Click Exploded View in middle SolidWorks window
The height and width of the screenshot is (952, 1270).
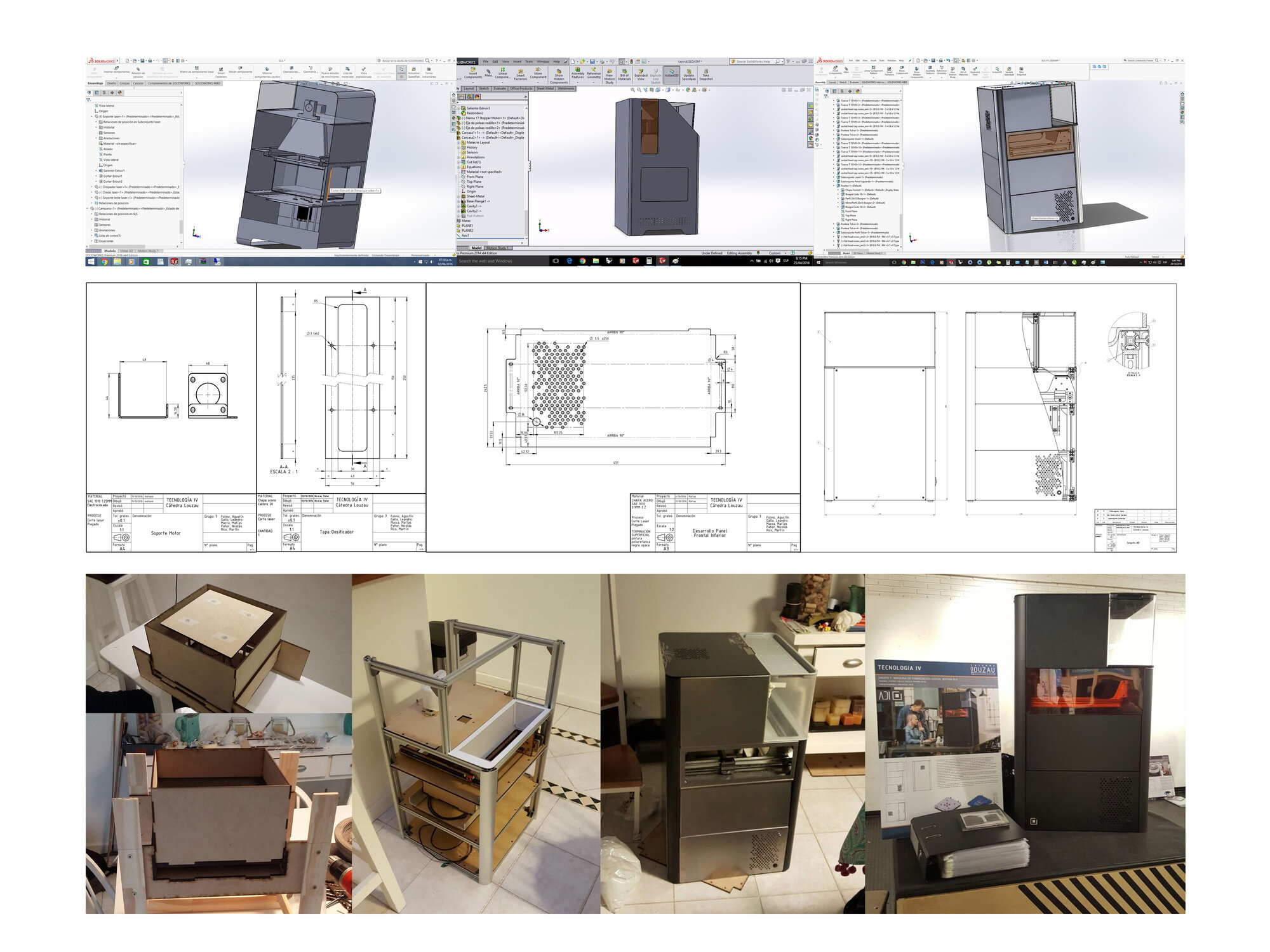tap(641, 75)
